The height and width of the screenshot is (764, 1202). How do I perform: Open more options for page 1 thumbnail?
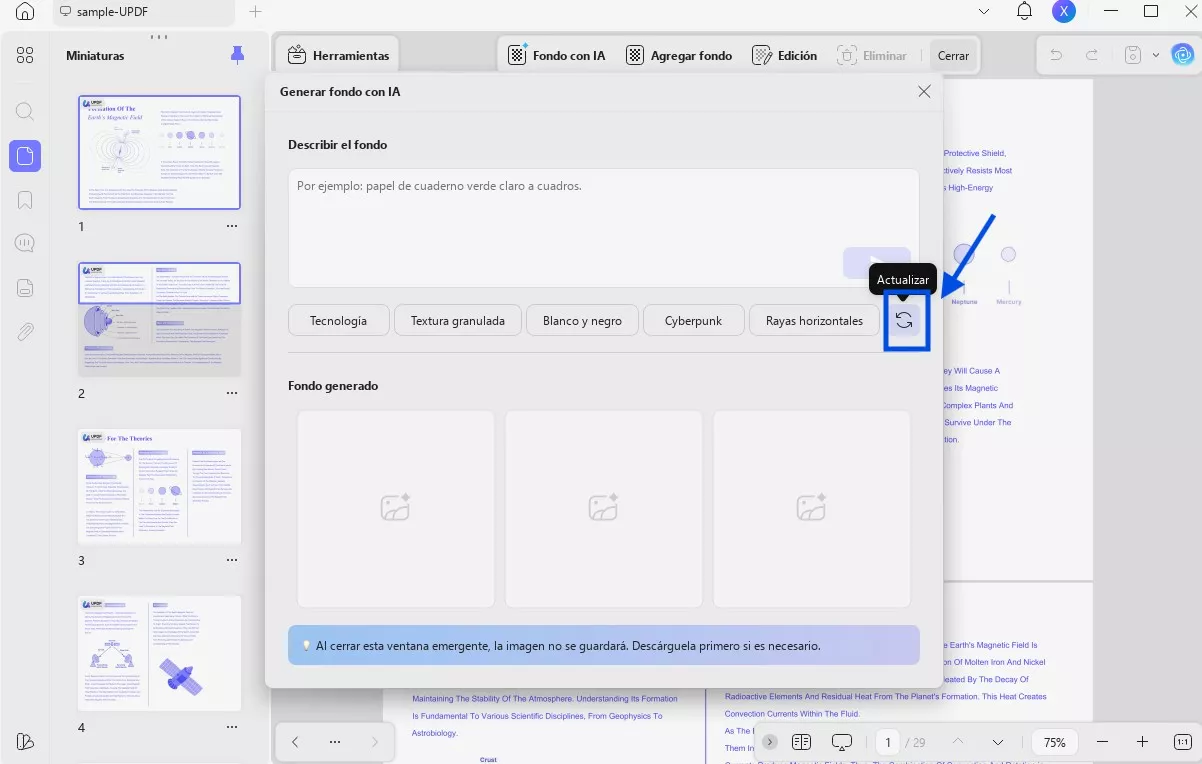pos(232,227)
